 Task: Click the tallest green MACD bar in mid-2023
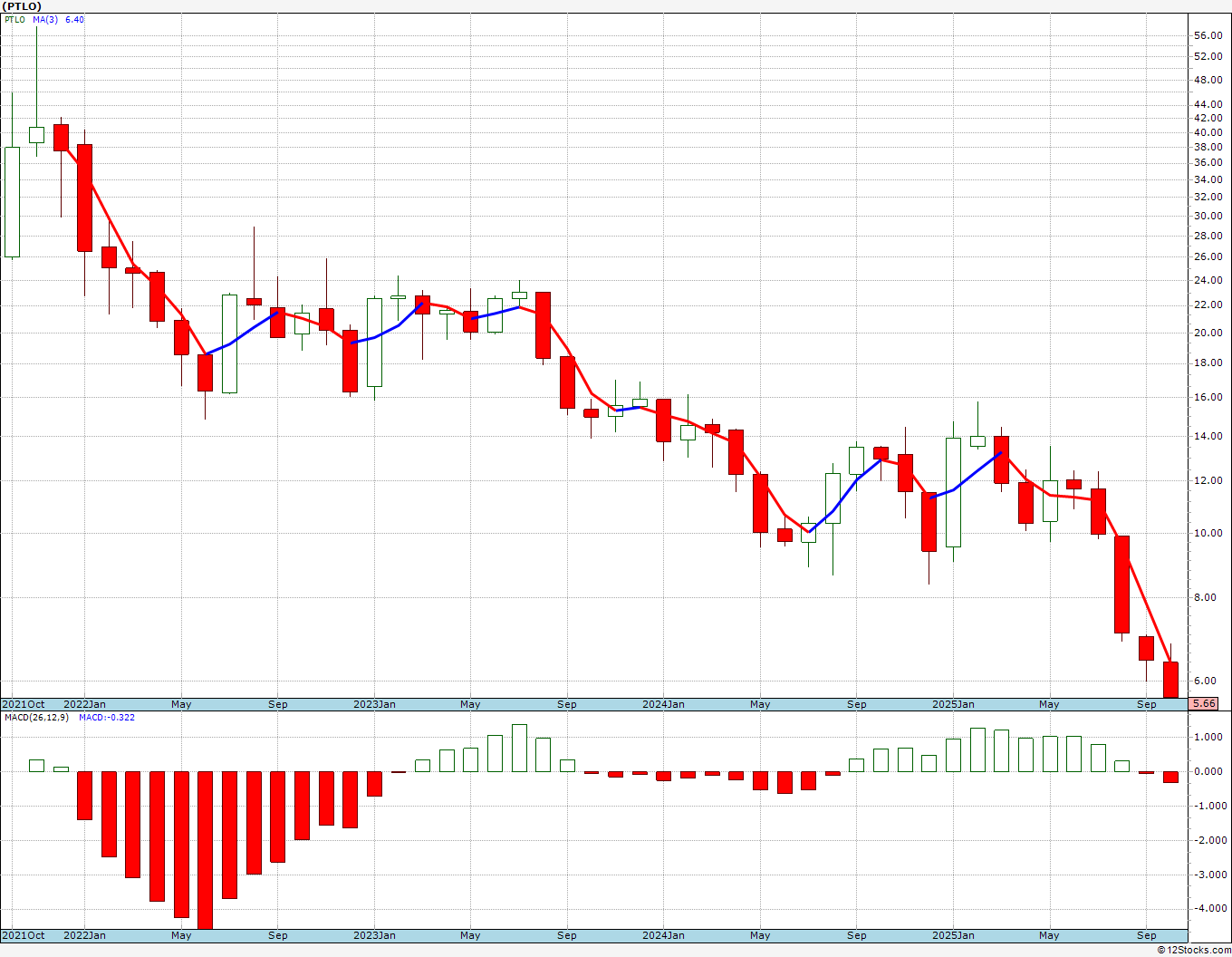(519, 748)
